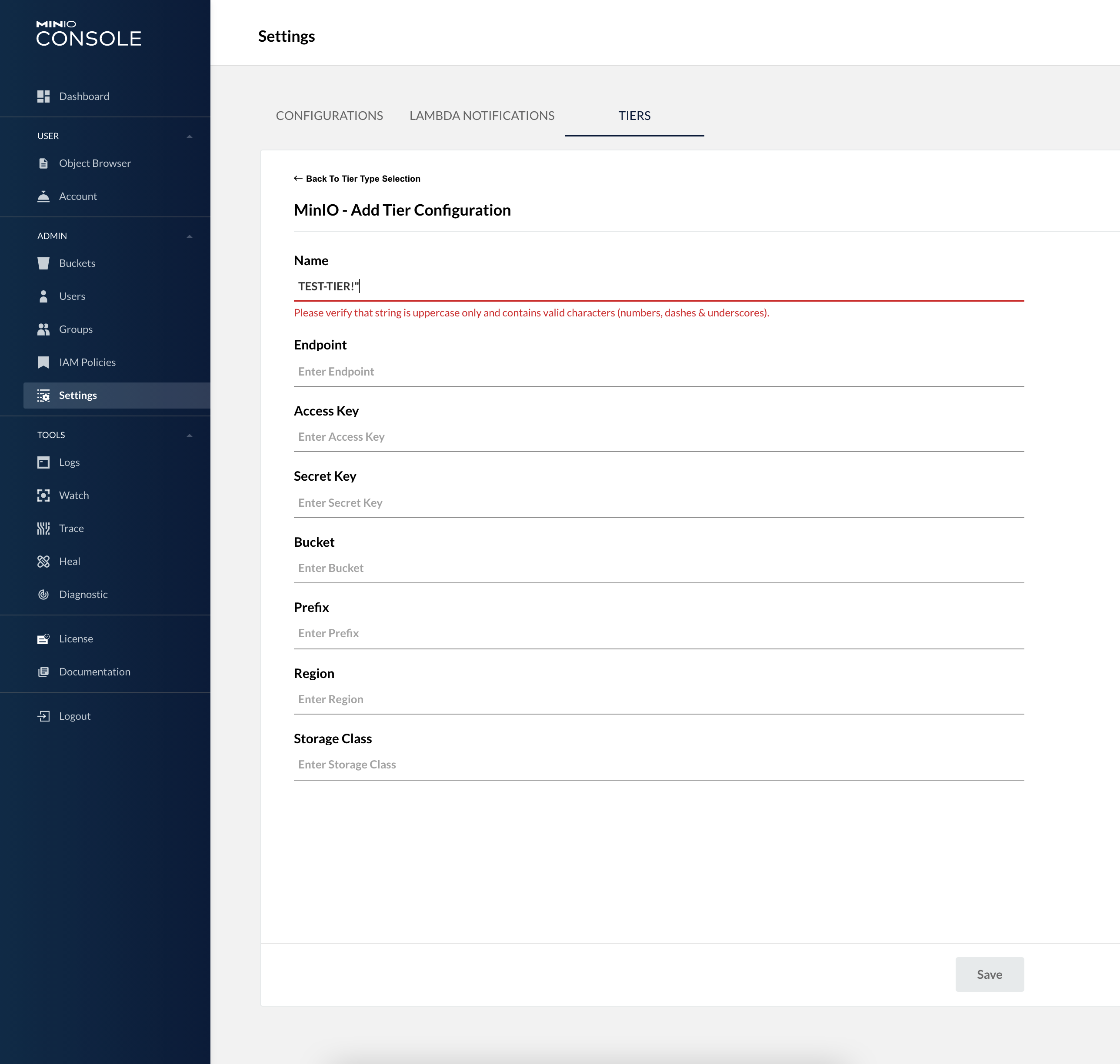Click the Enter Access Key field
This screenshot has width=1120, height=1064.
(659, 437)
